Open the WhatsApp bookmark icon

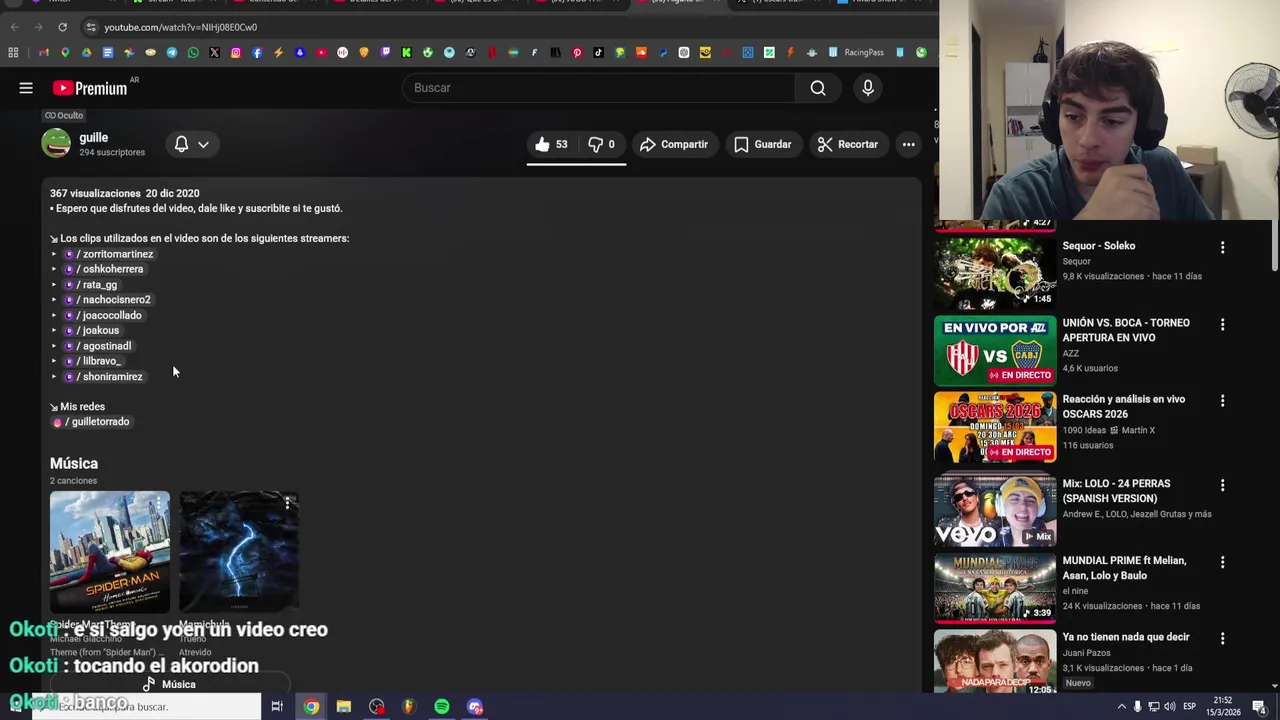tap(193, 52)
